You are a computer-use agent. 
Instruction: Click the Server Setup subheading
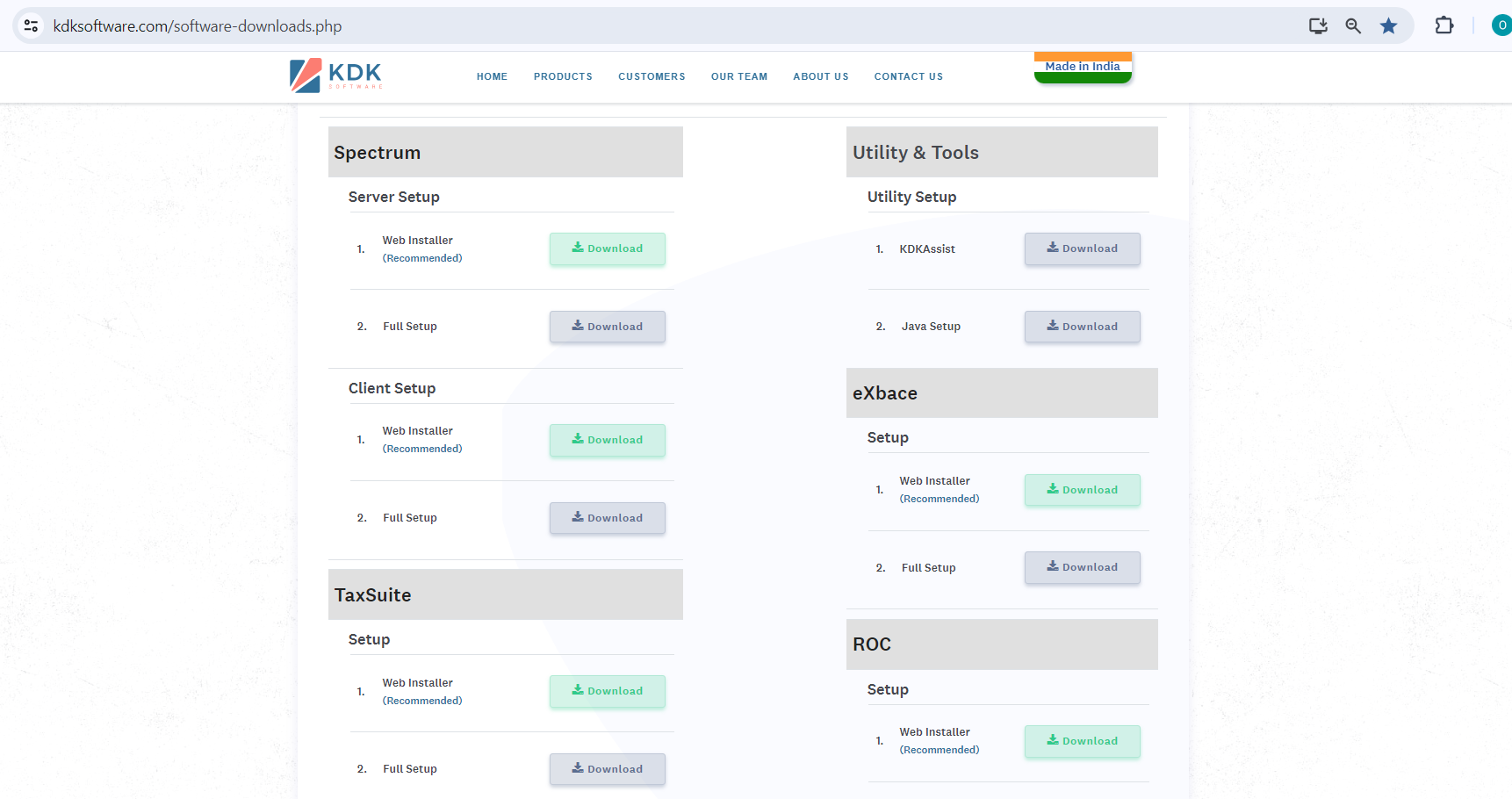click(394, 197)
